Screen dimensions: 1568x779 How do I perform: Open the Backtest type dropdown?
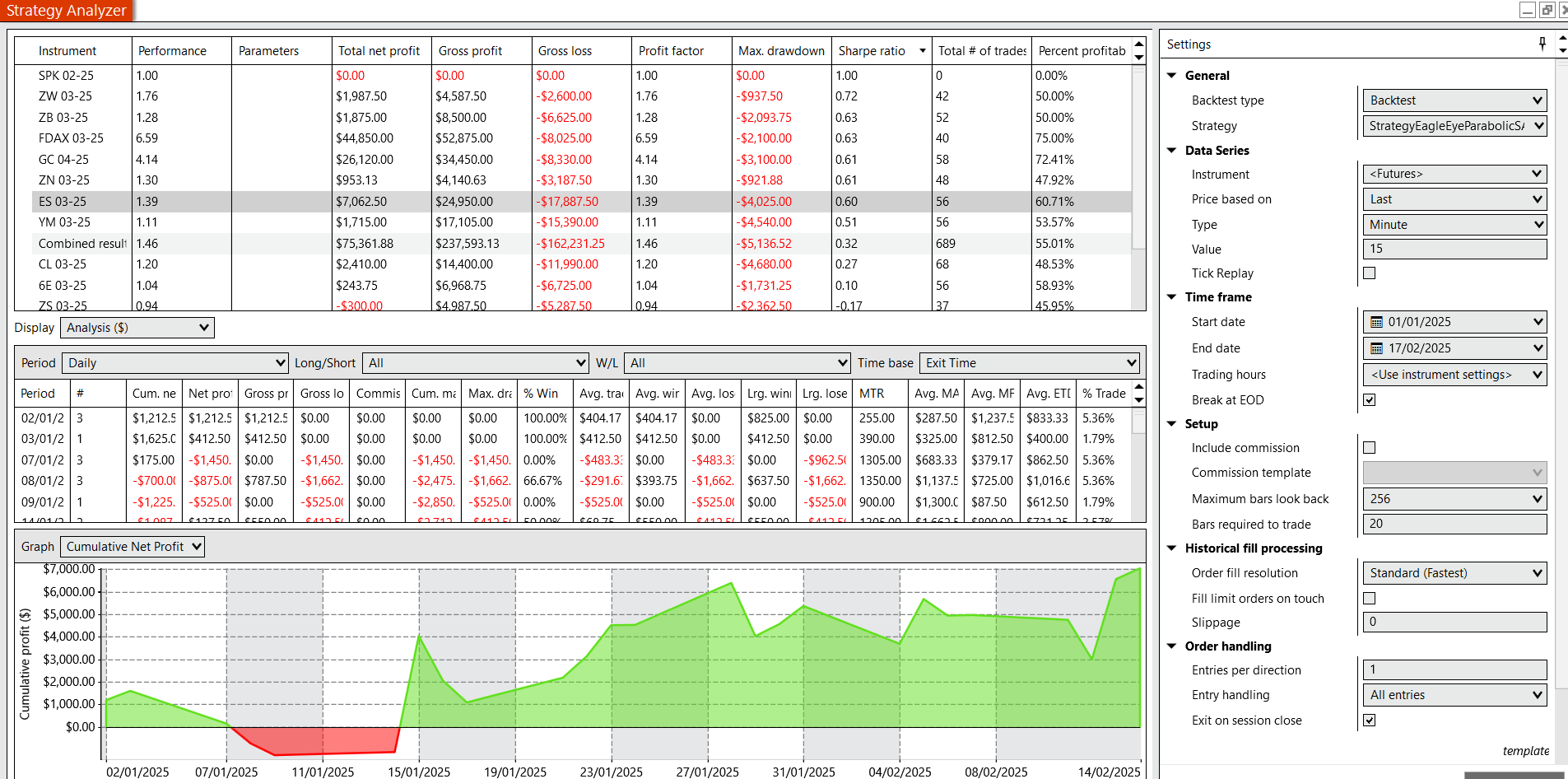click(x=1454, y=100)
